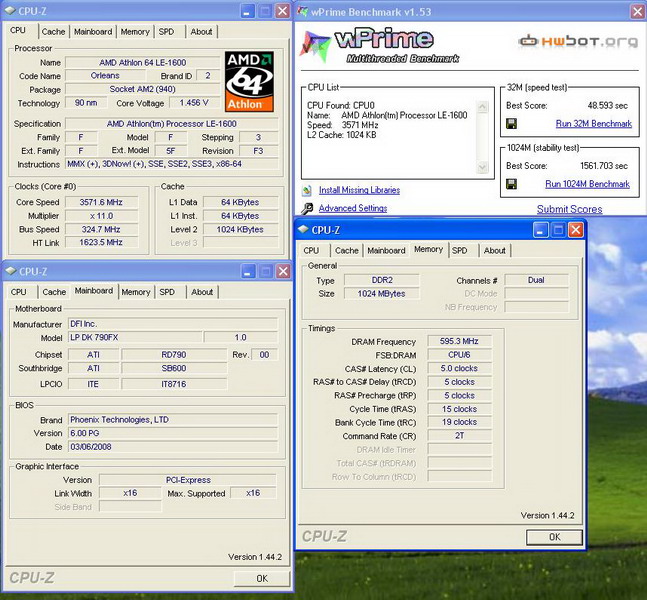
Task: Click CPU List scrollbar up arrow
Action: 482,107
